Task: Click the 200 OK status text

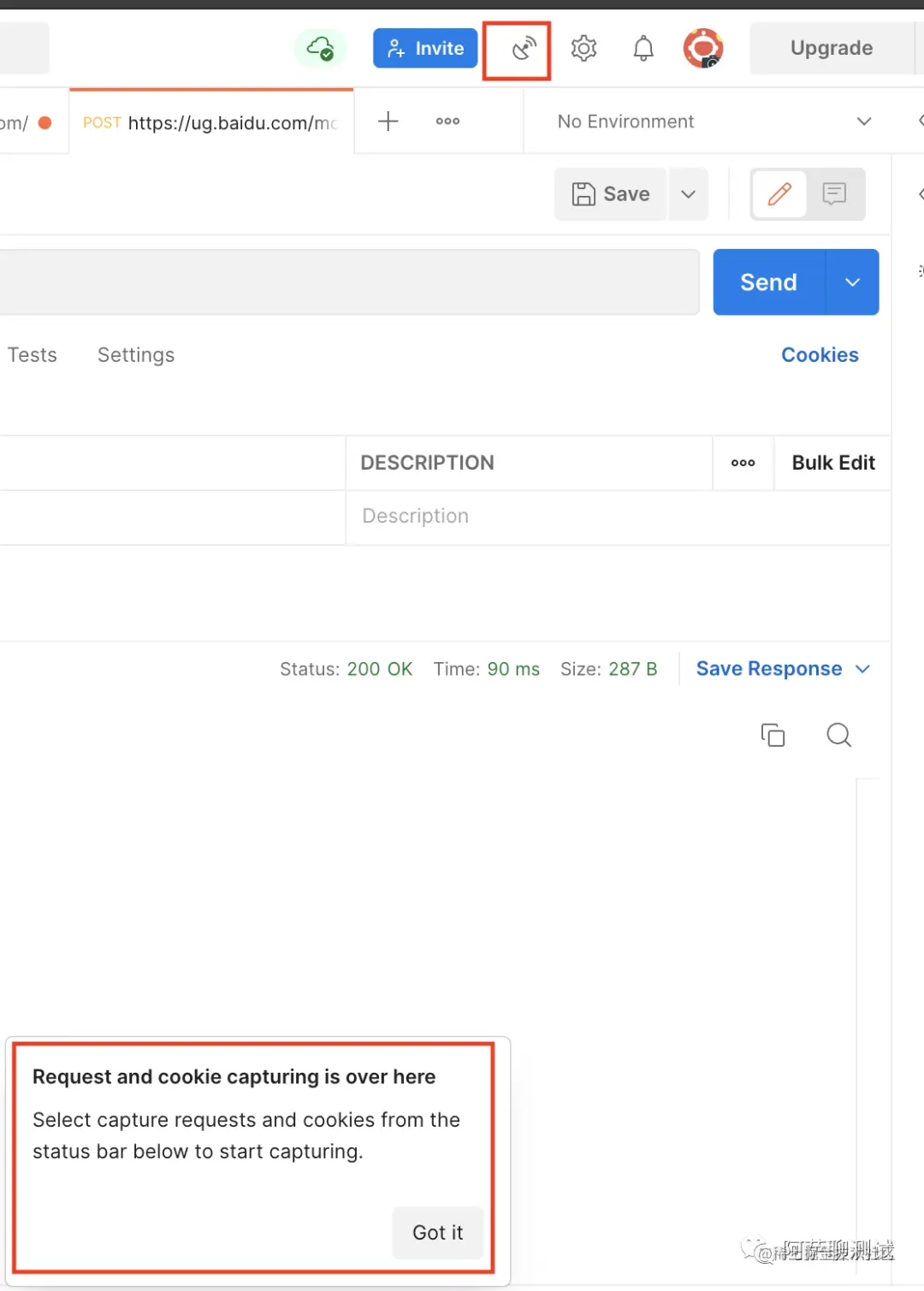Action: point(380,669)
